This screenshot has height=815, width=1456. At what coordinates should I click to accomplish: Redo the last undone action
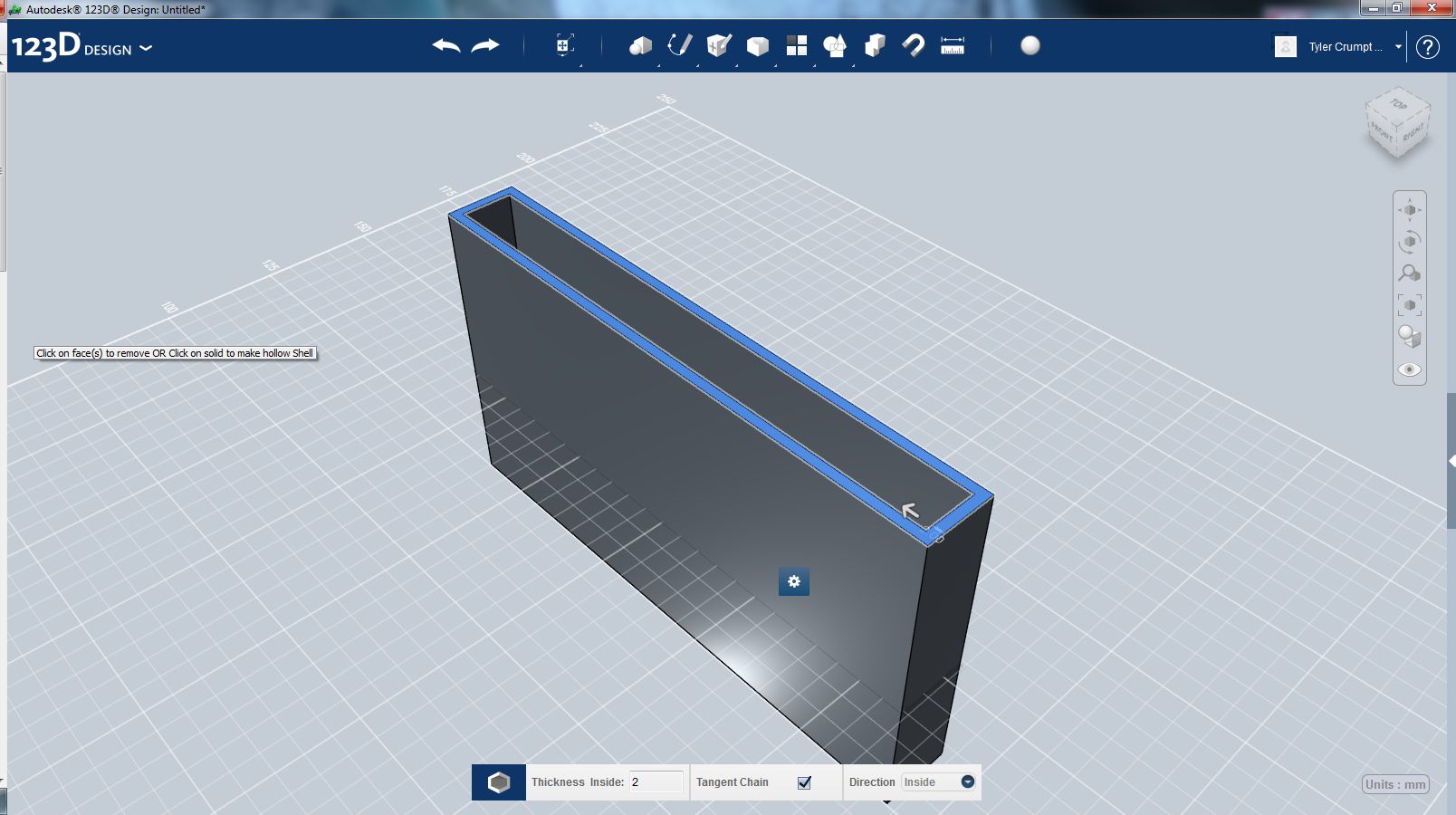pyautogui.click(x=486, y=45)
